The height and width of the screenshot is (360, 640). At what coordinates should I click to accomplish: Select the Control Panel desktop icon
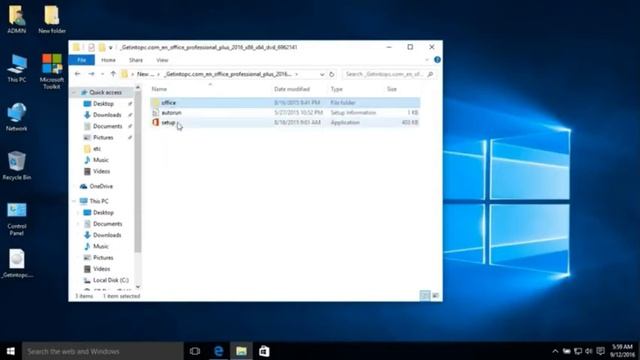tap(17, 219)
